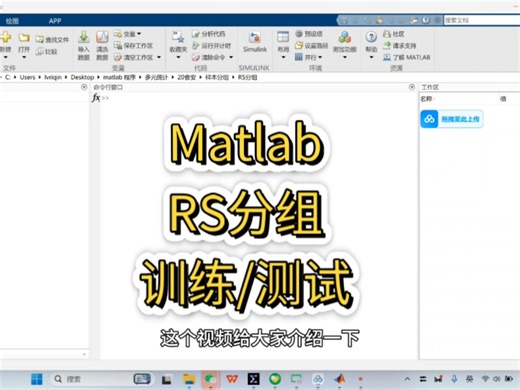Click the Import Data (导入数据) icon

pyautogui.click(x=84, y=37)
